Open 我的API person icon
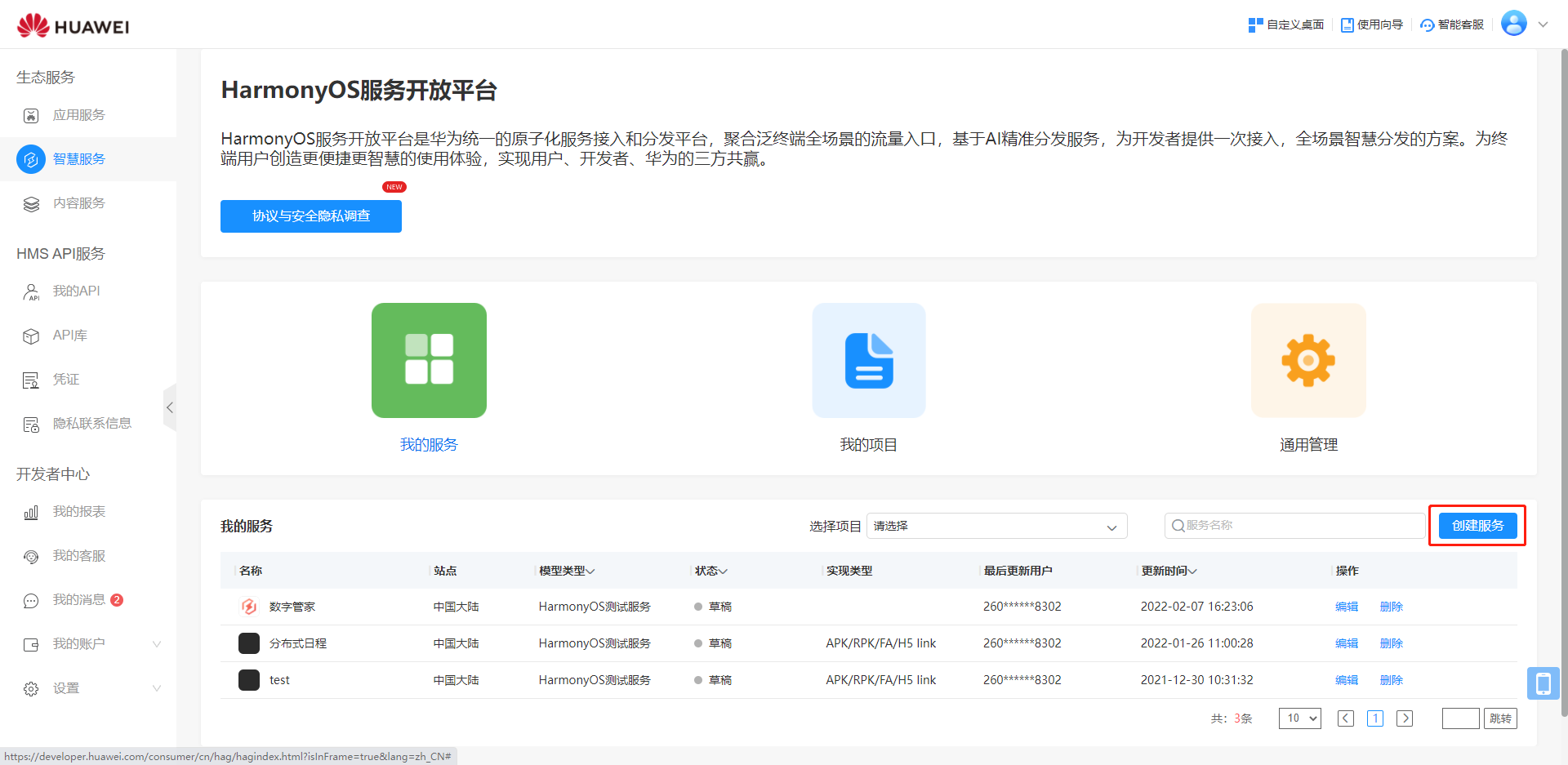Viewport: 1568px width, 765px height. pos(31,291)
